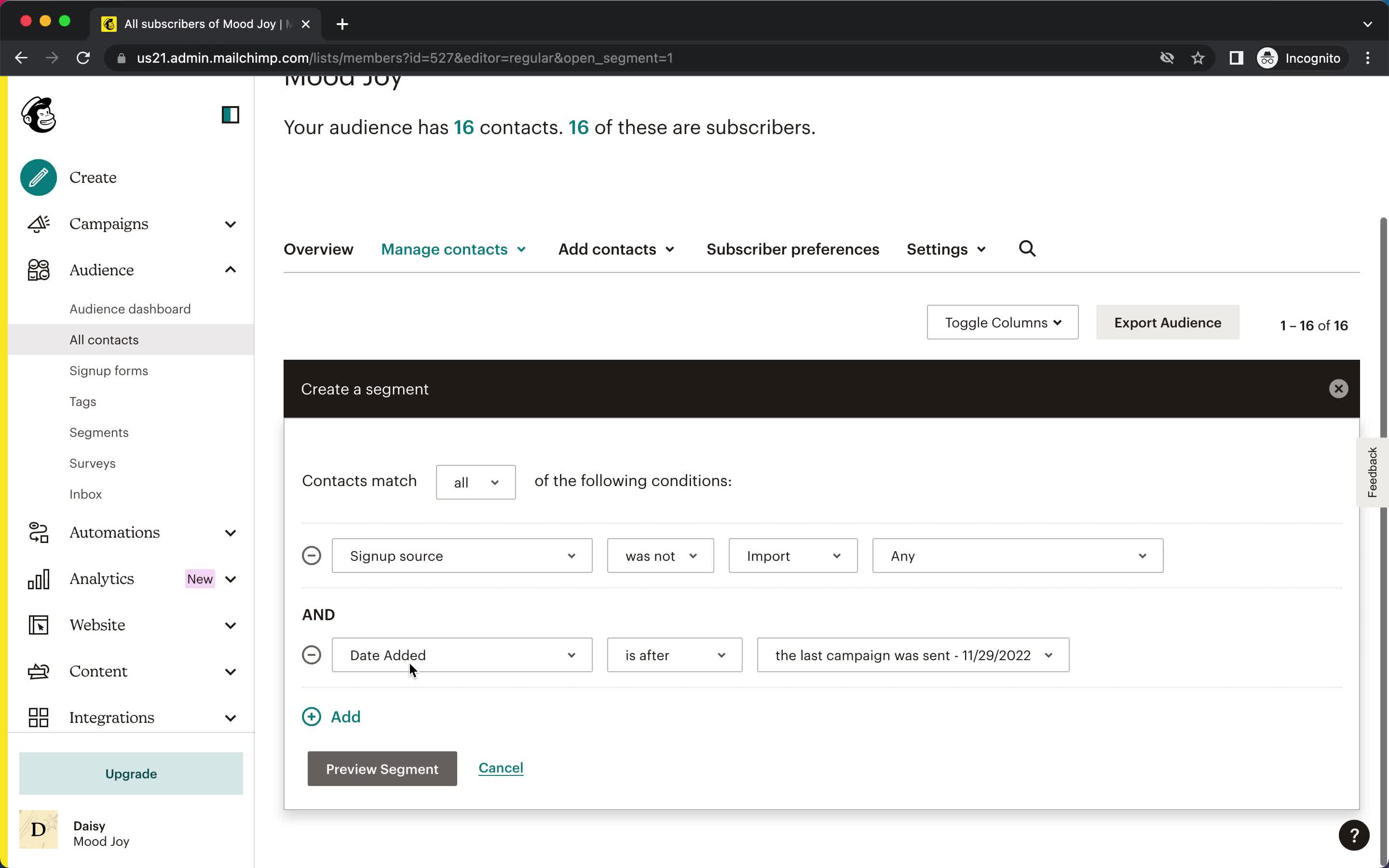The height and width of the screenshot is (868, 1389).
Task: Bookmark this page with the star icon
Action: [x=1198, y=58]
